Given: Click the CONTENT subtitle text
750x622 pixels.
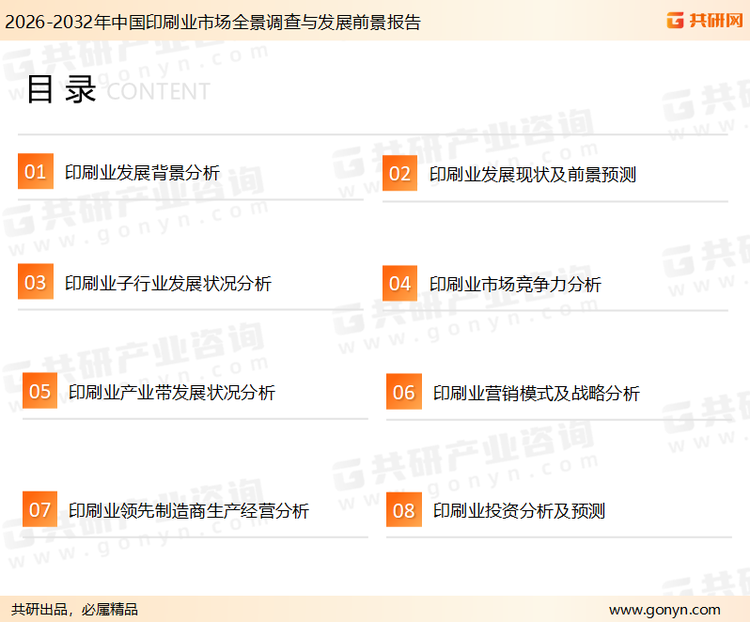Looking at the screenshot, I should pyautogui.click(x=158, y=91).
